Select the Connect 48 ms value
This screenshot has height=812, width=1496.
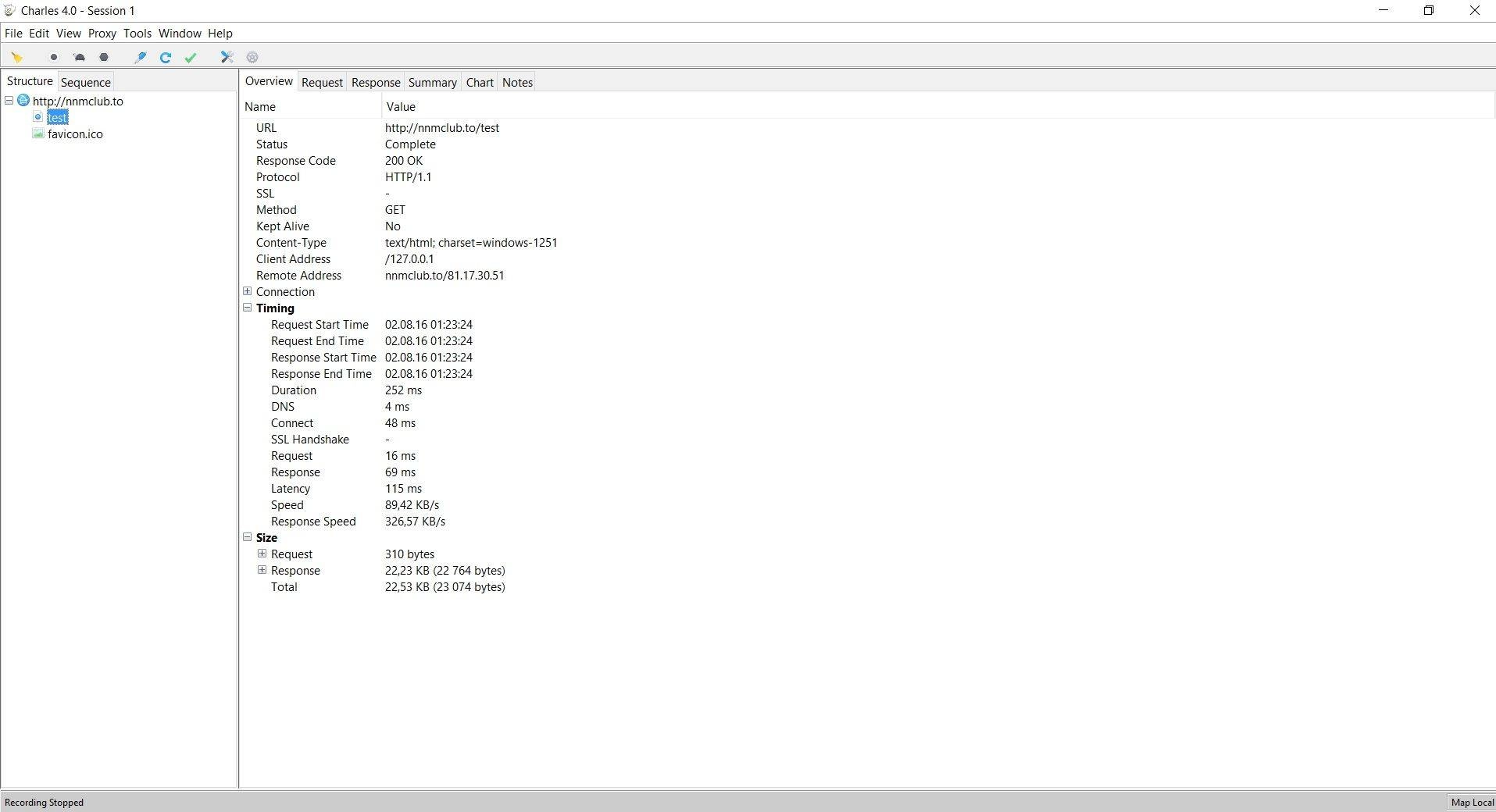pyautogui.click(x=400, y=422)
